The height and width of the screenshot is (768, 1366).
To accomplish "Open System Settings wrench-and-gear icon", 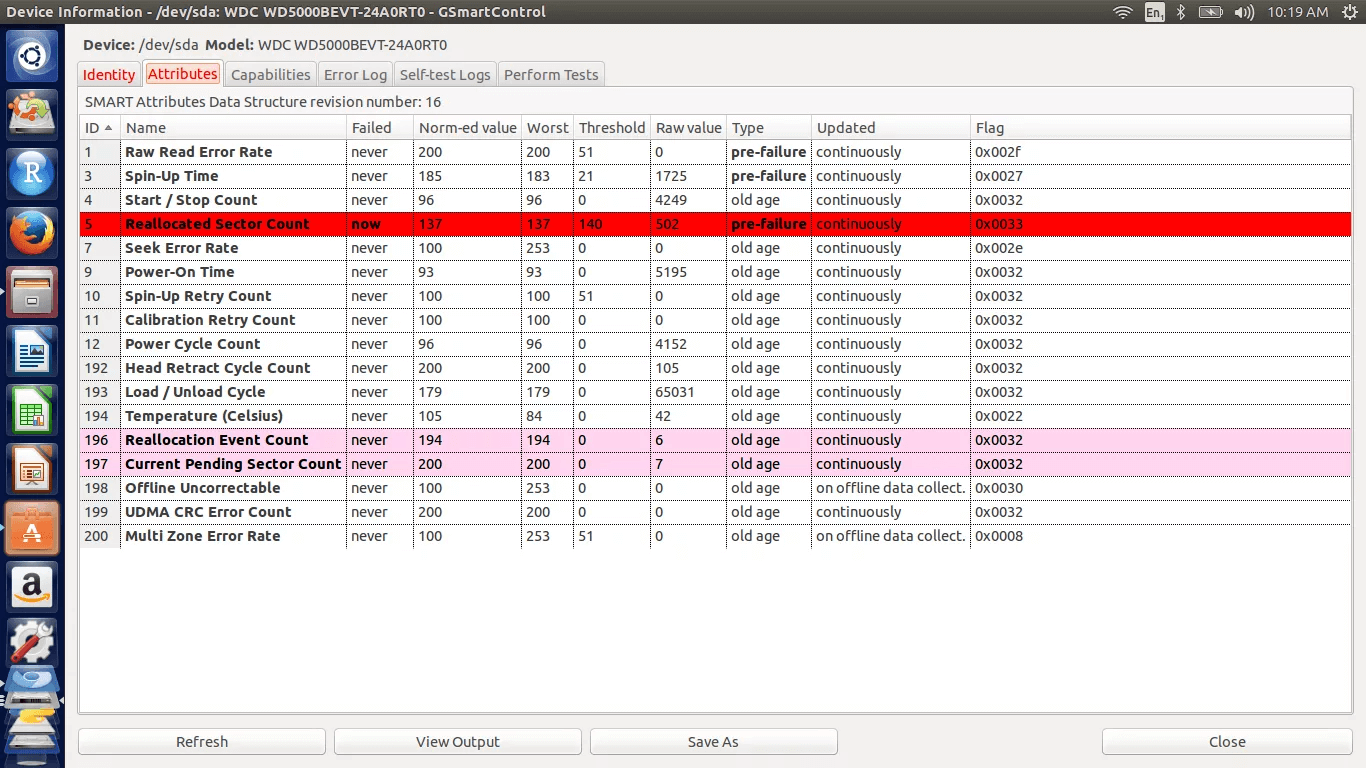I will point(32,643).
